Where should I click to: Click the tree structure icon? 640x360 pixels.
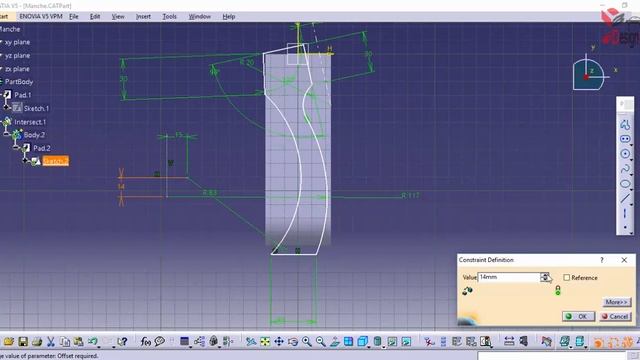pyautogui.click(x=199, y=341)
